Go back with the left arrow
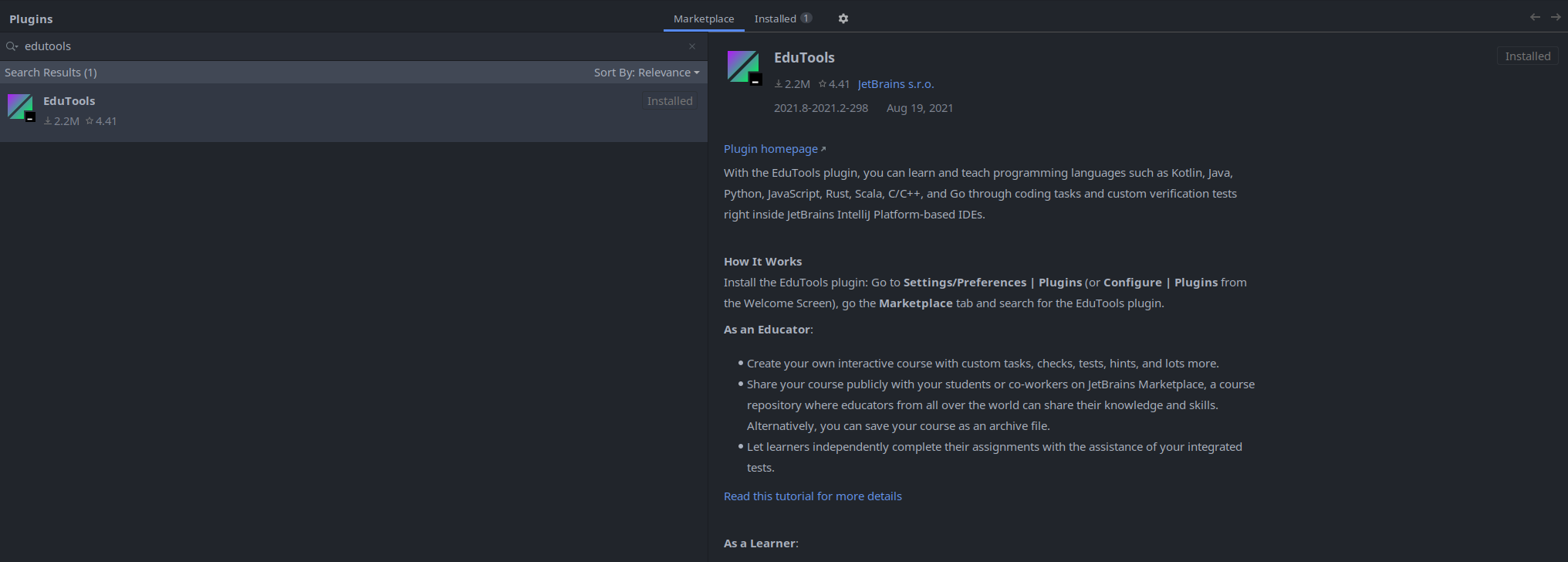1568x562 pixels. 1535,17
